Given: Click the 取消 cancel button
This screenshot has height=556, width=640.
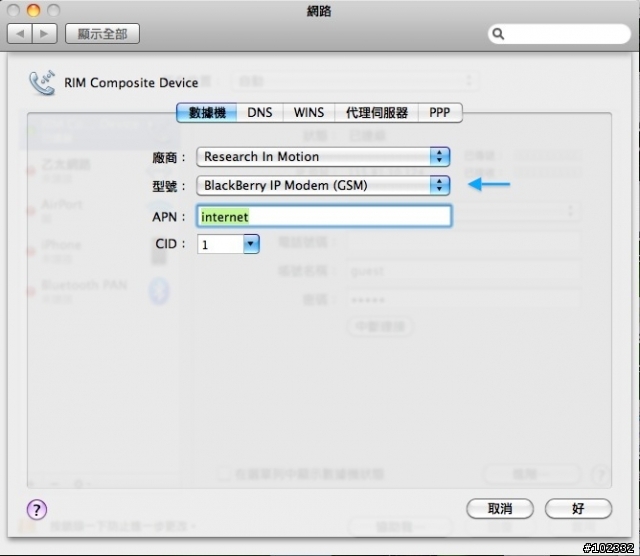Looking at the screenshot, I should [x=500, y=509].
